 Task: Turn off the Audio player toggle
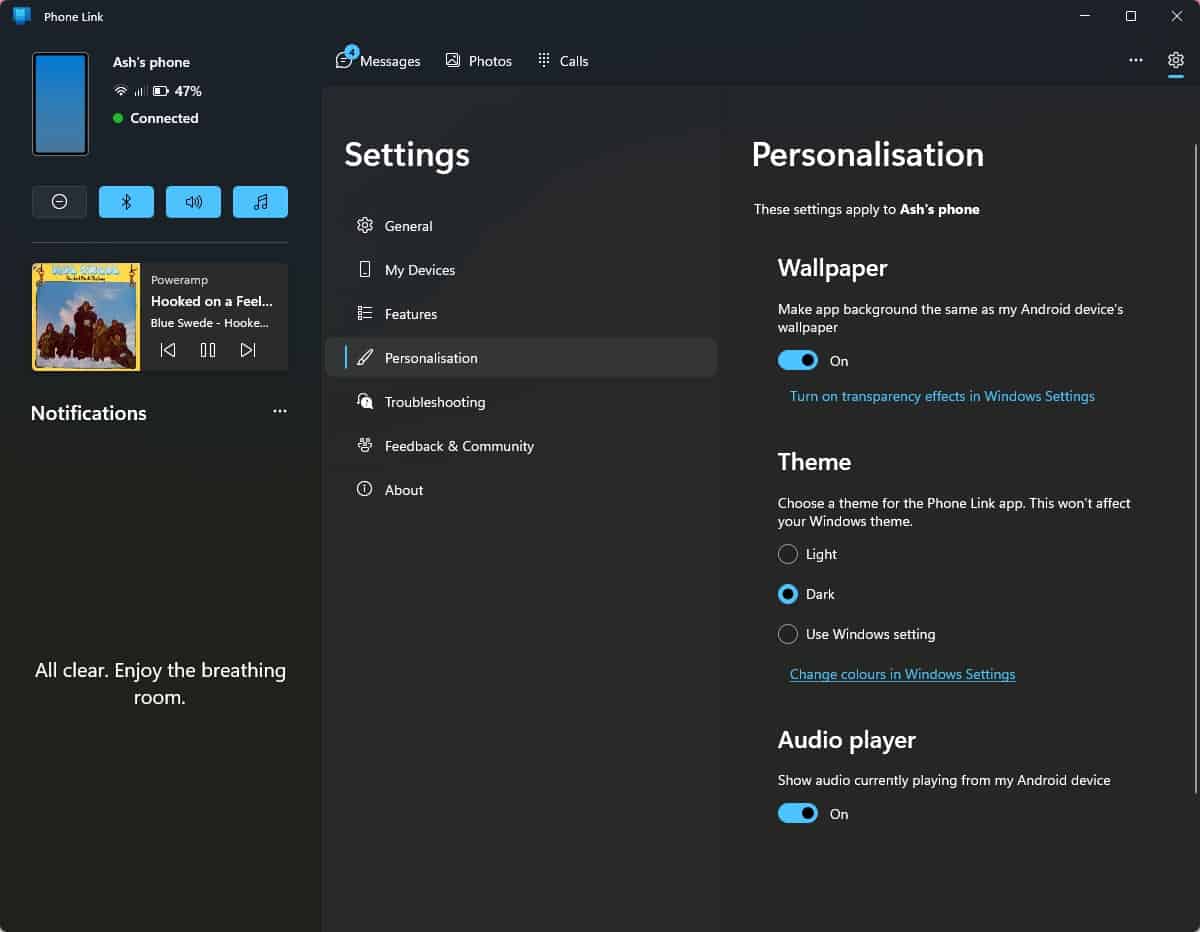pyautogui.click(x=797, y=813)
